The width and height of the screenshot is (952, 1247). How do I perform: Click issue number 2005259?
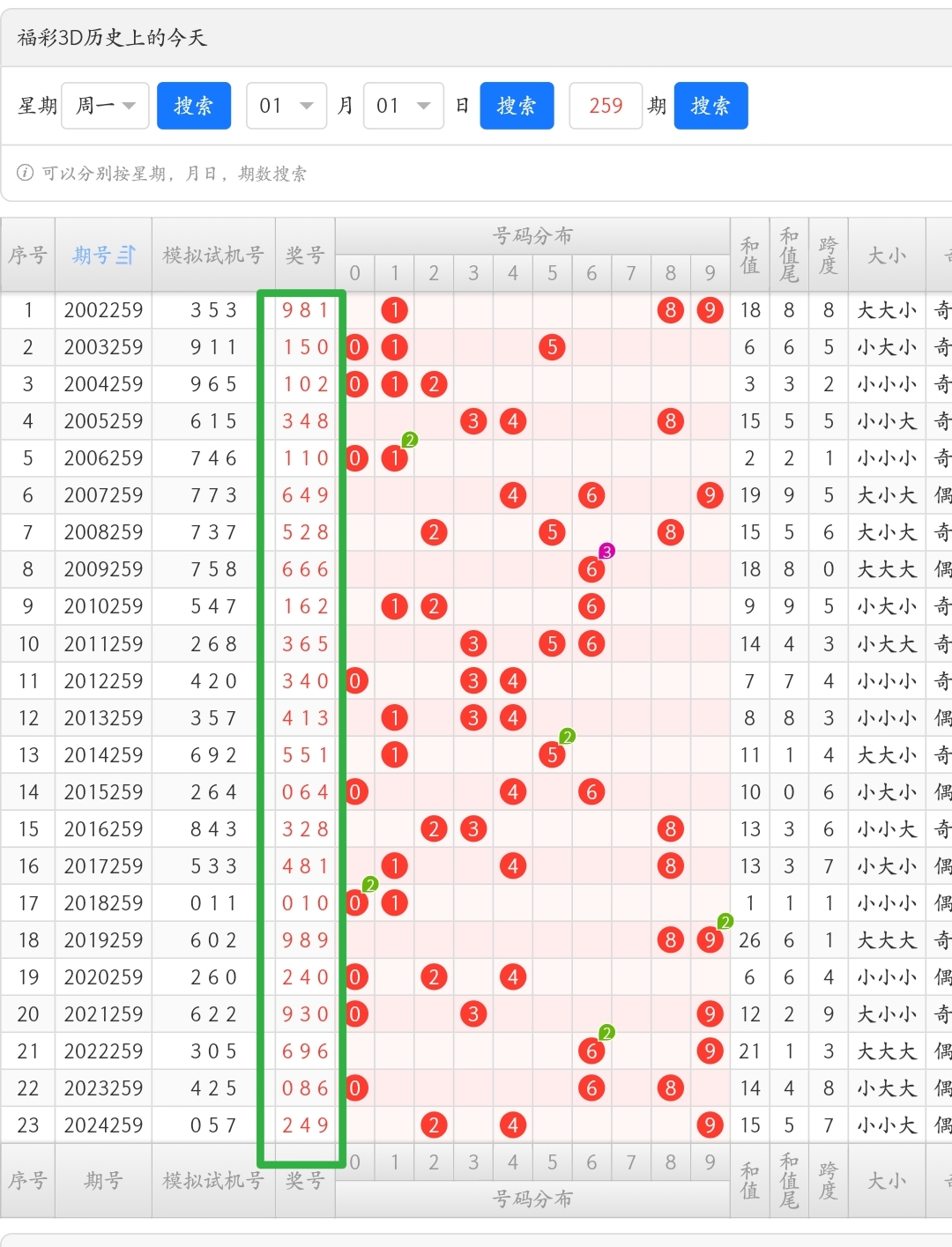pos(103,421)
